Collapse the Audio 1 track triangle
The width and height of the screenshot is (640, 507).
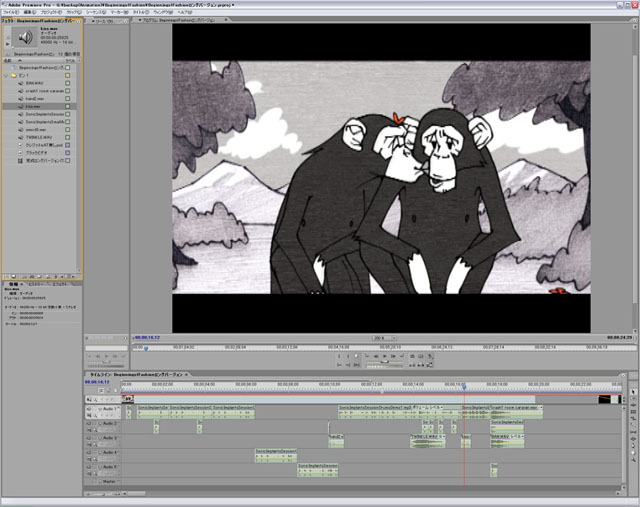click(100, 409)
